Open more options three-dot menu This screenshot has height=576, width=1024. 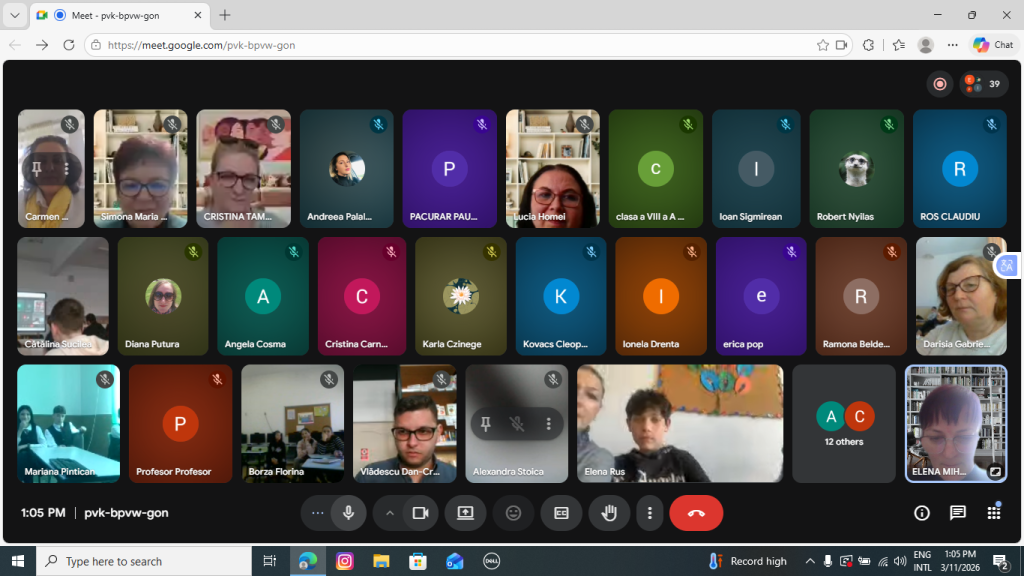pos(650,513)
